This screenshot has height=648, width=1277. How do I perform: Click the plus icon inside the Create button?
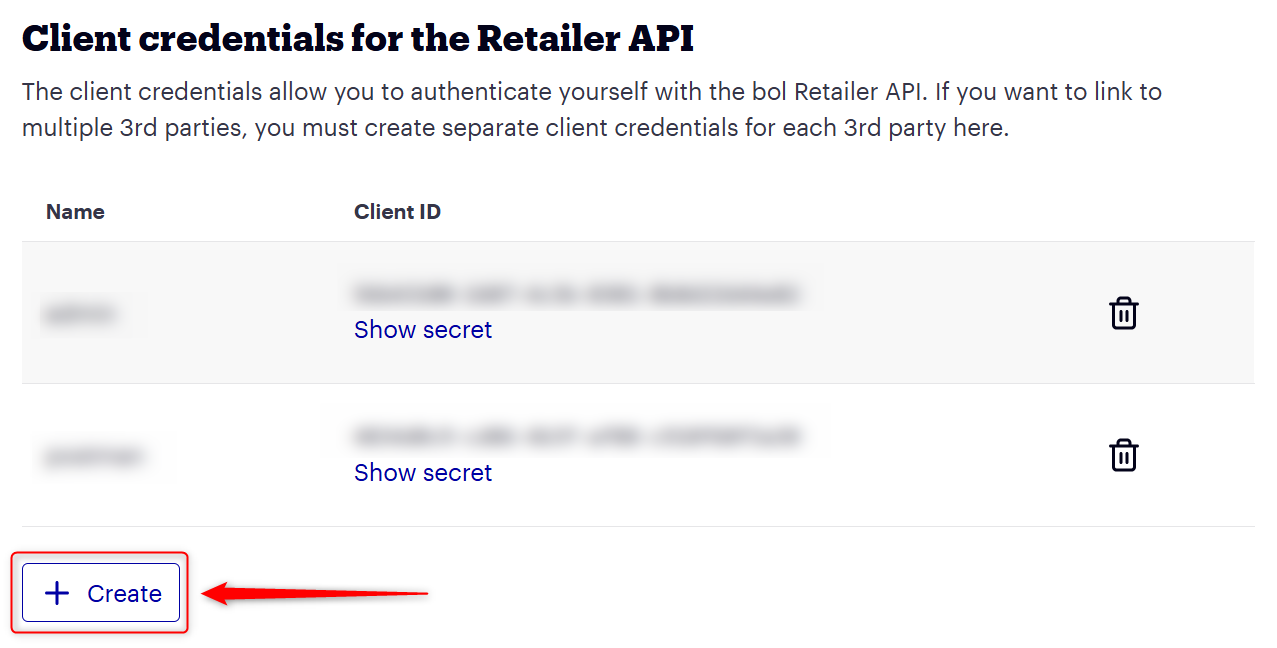[x=58, y=593]
